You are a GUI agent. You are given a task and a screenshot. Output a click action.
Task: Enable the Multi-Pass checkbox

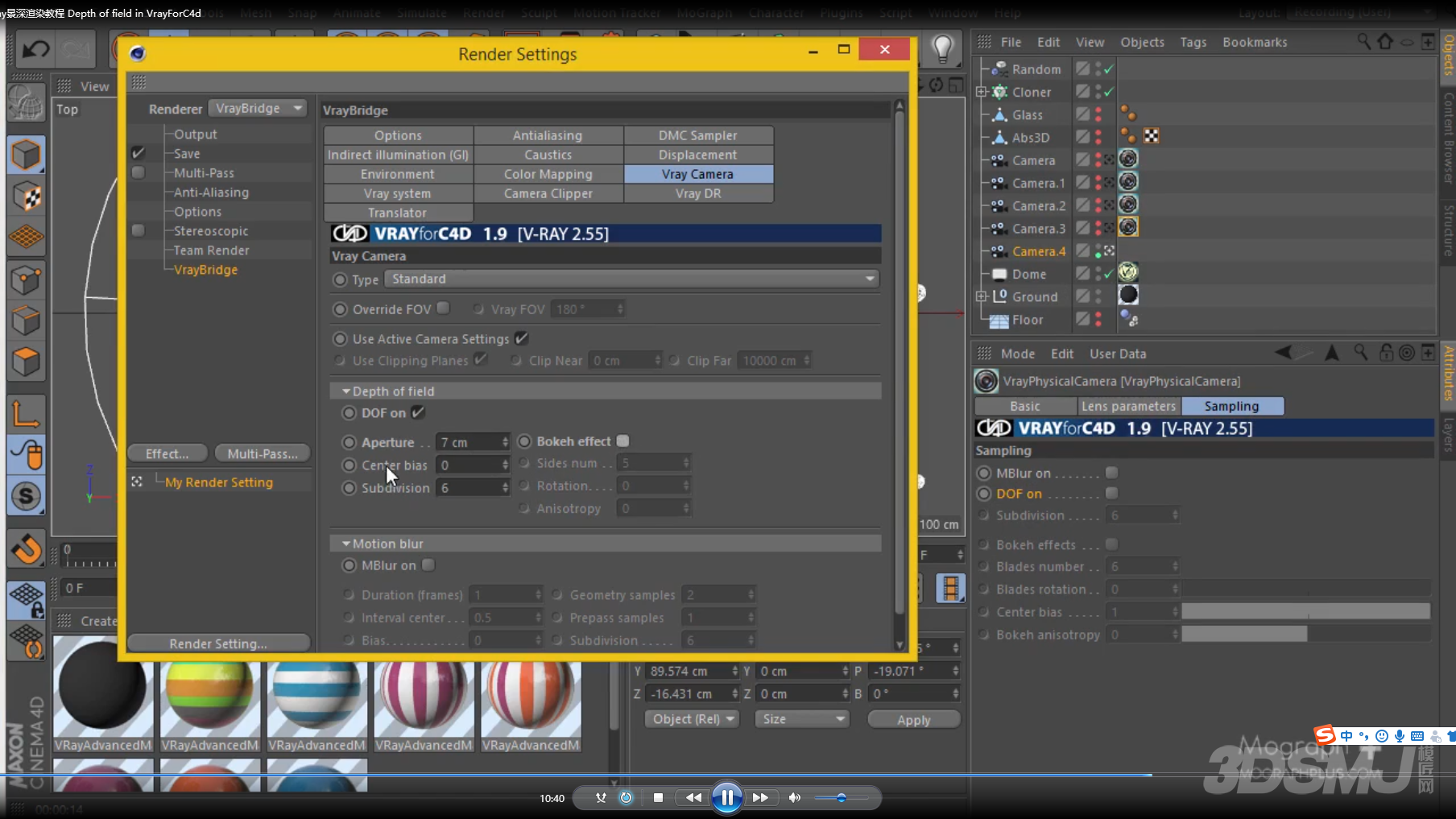(138, 172)
